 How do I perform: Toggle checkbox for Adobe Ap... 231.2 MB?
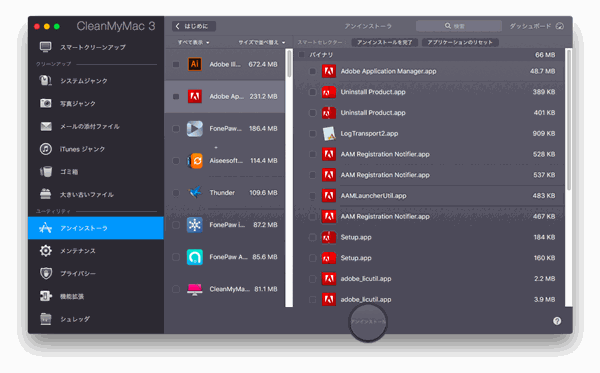click(176, 96)
